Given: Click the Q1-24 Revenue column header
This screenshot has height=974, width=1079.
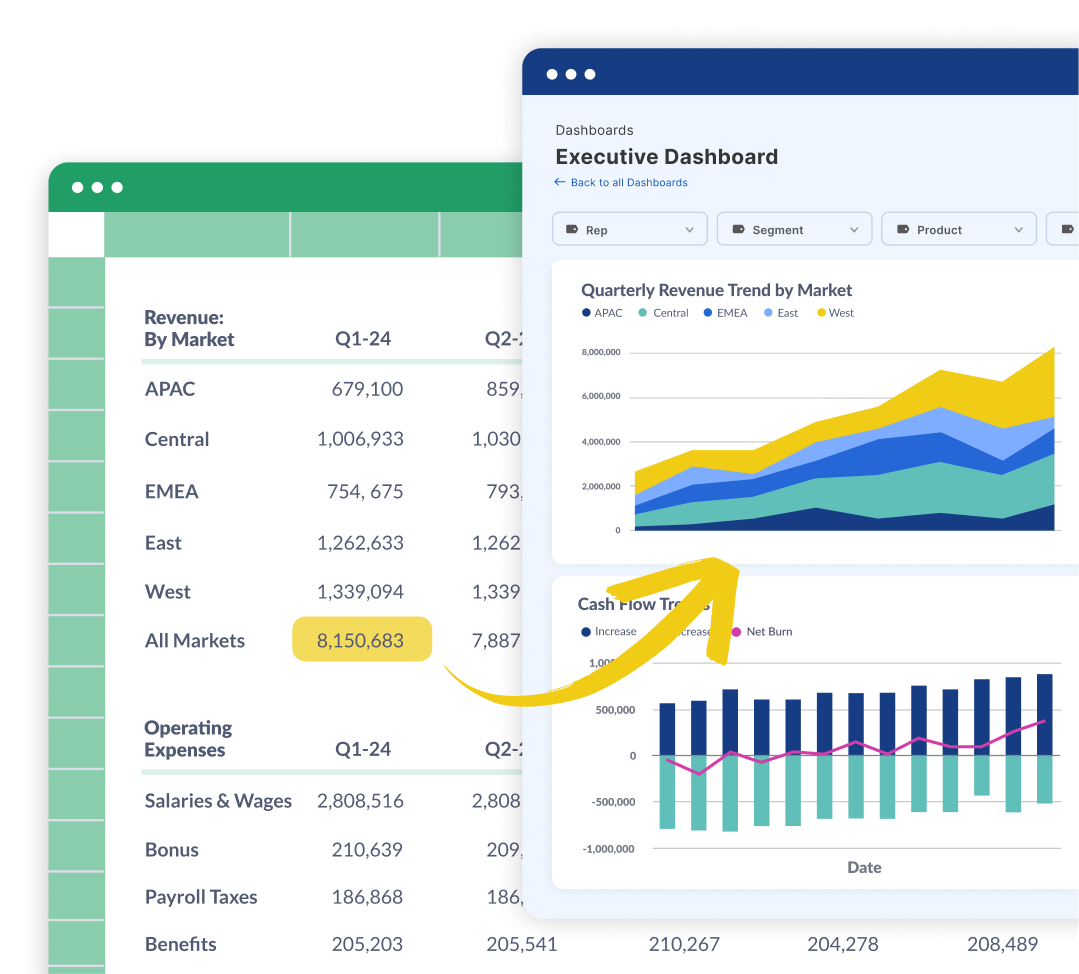Looking at the screenshot, I should click(363, 339).
